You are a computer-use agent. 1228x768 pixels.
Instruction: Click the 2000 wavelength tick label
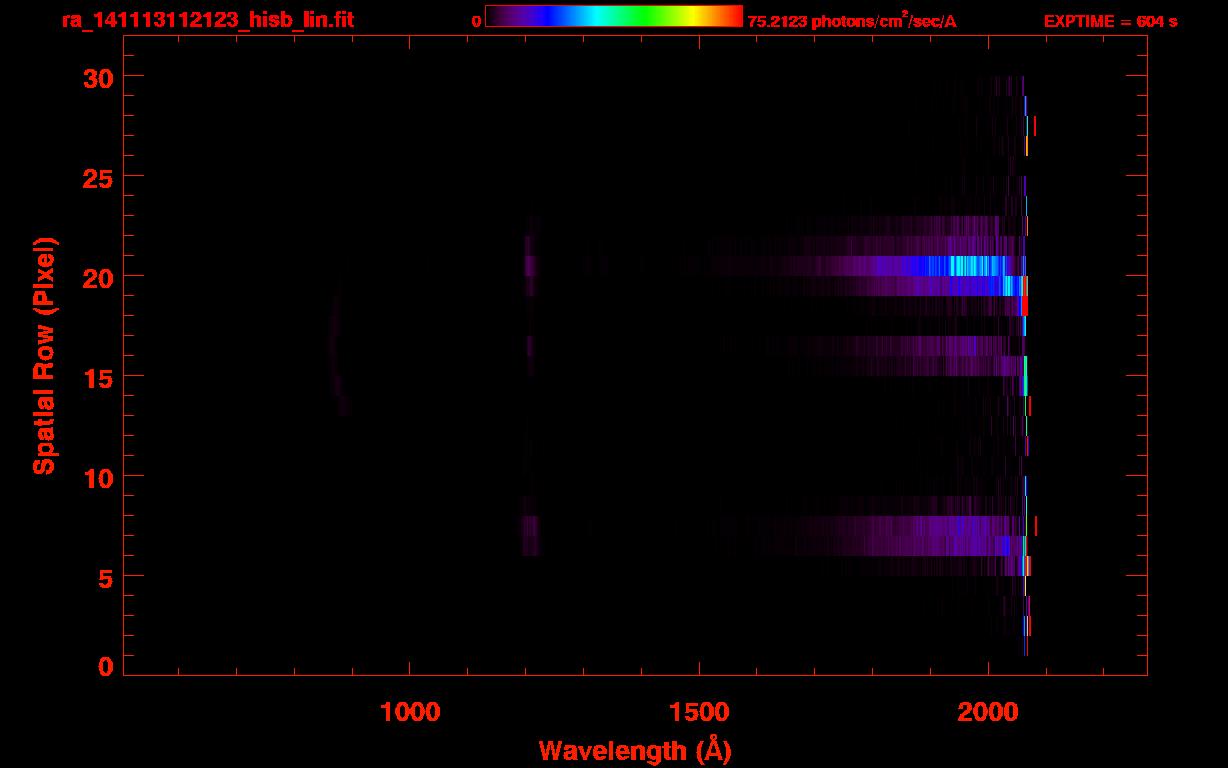[x=988, y=712]
